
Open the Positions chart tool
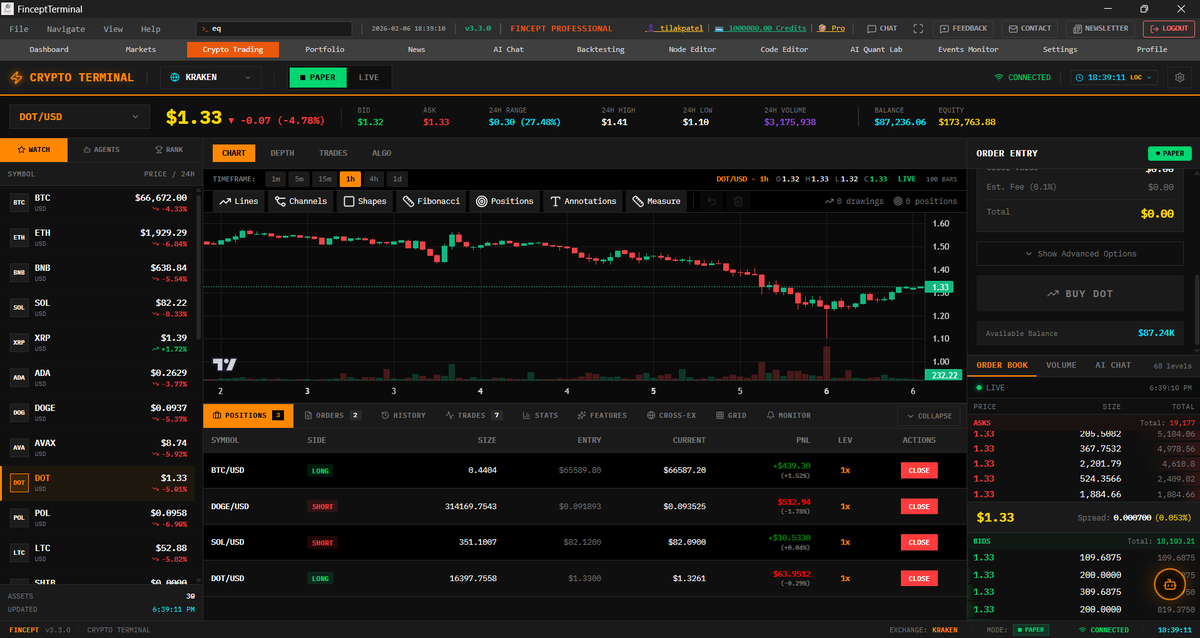point(504,201)
